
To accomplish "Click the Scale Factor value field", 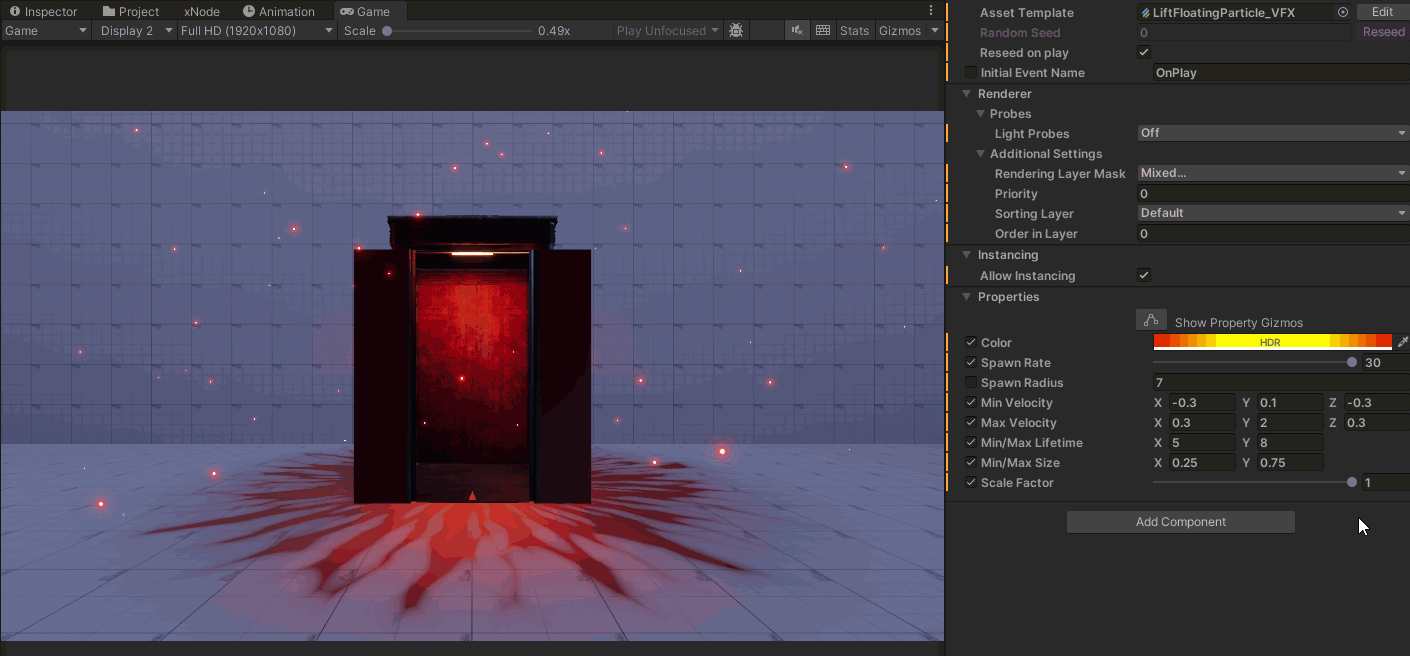I will [x=1386, y=482].
